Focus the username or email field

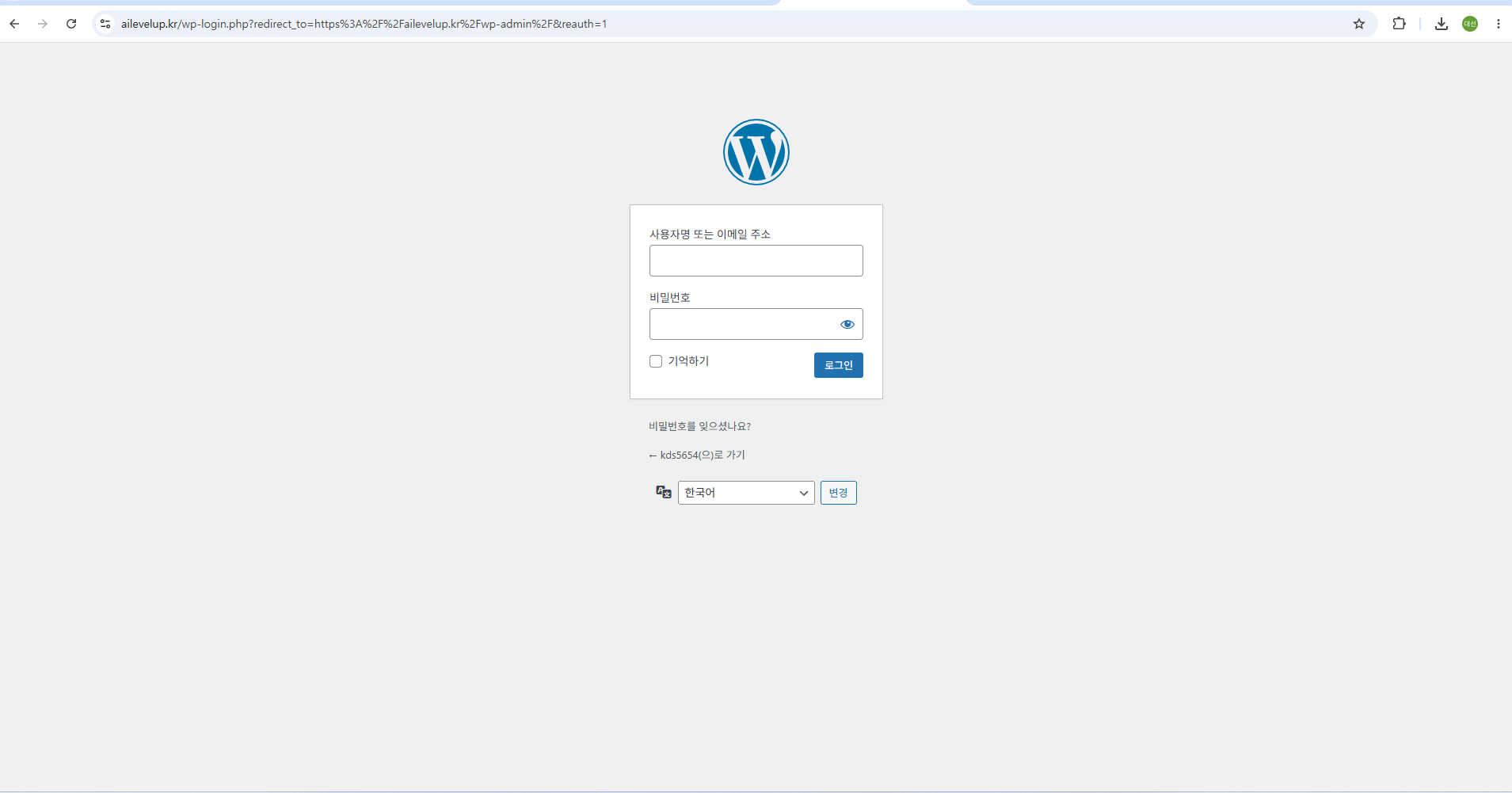(756, 261)
